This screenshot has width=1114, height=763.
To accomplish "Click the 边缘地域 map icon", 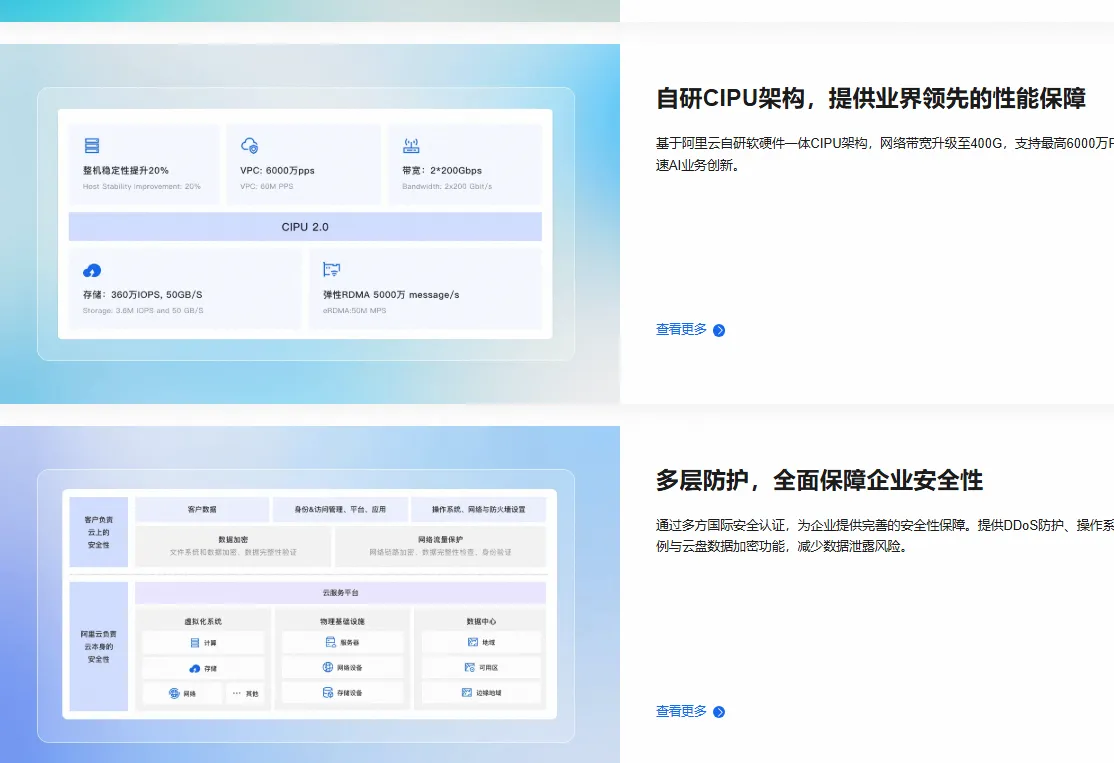I will point(467,693).
